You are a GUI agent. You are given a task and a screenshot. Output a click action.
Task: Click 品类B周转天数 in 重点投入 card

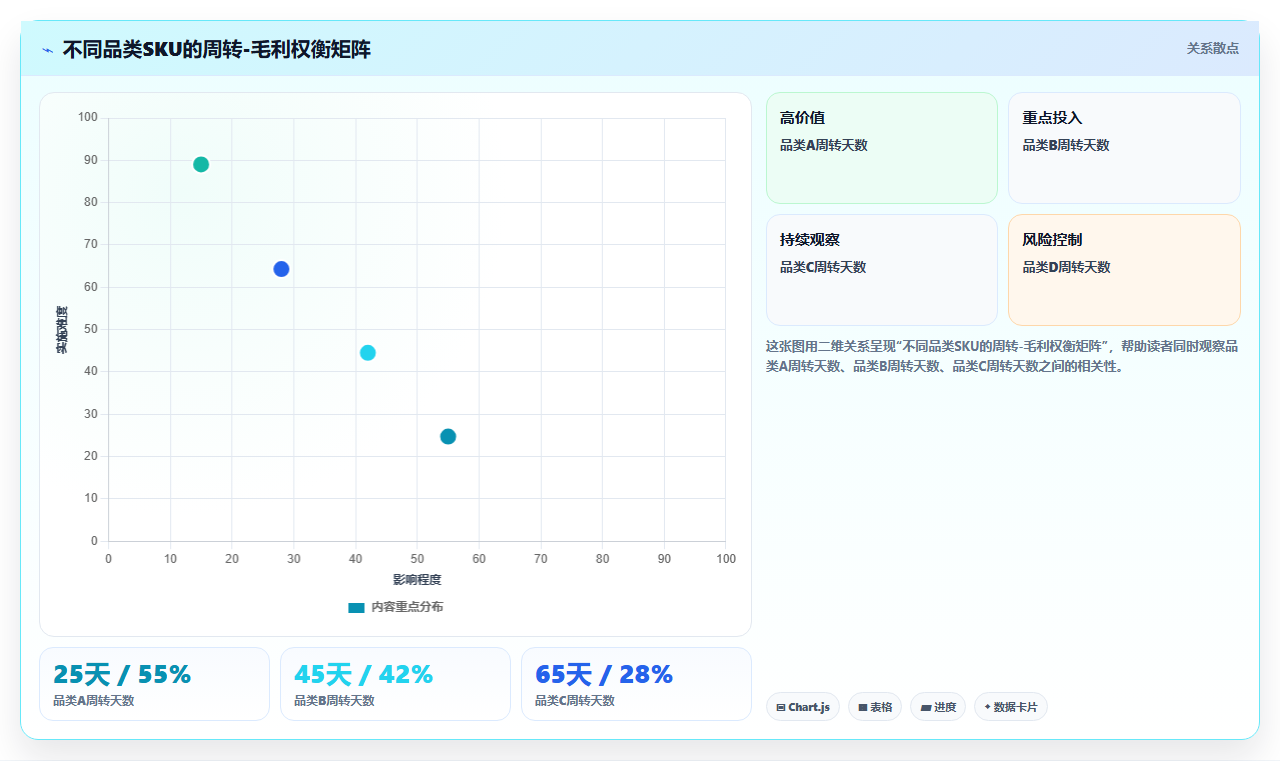point(1066,145)
